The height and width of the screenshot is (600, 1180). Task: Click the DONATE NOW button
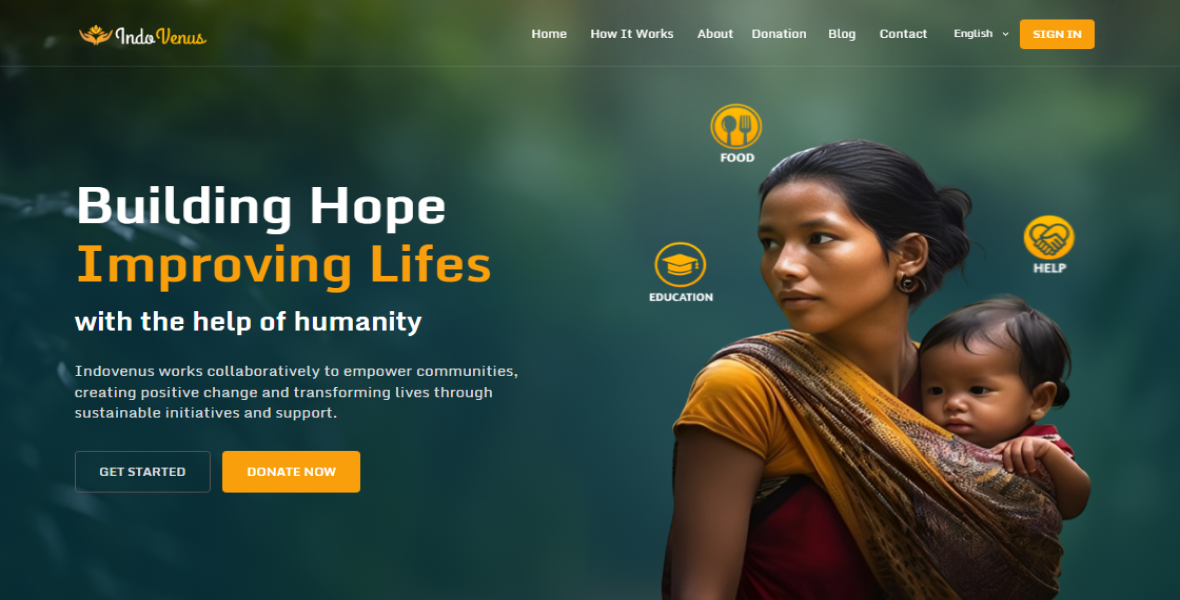tap(291, 471)
